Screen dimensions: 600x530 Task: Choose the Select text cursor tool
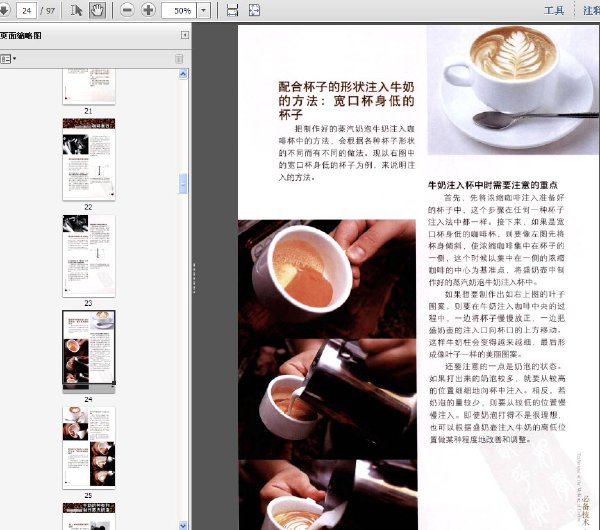[76, 10]
